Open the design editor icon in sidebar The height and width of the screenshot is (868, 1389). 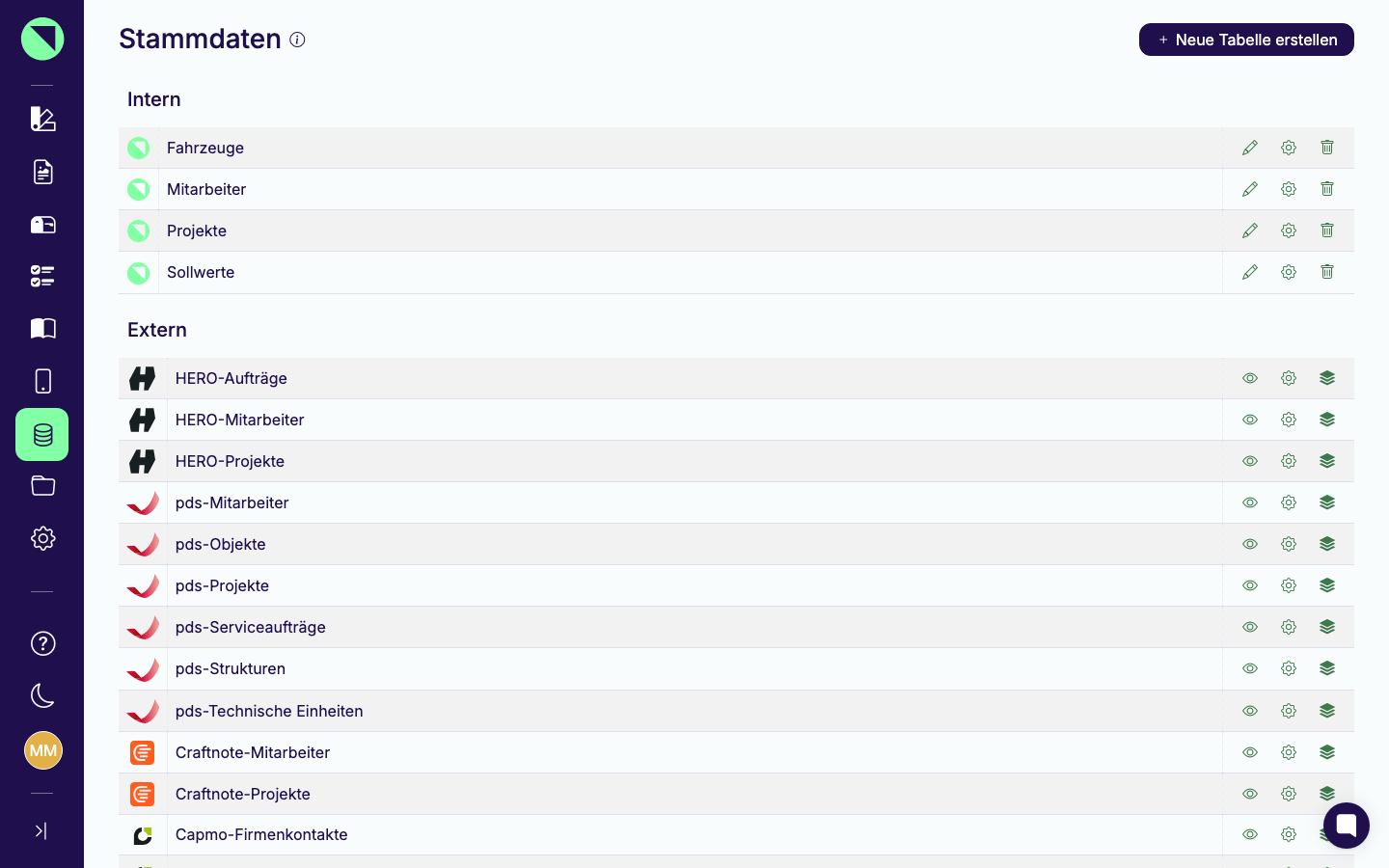coord(42,119)
